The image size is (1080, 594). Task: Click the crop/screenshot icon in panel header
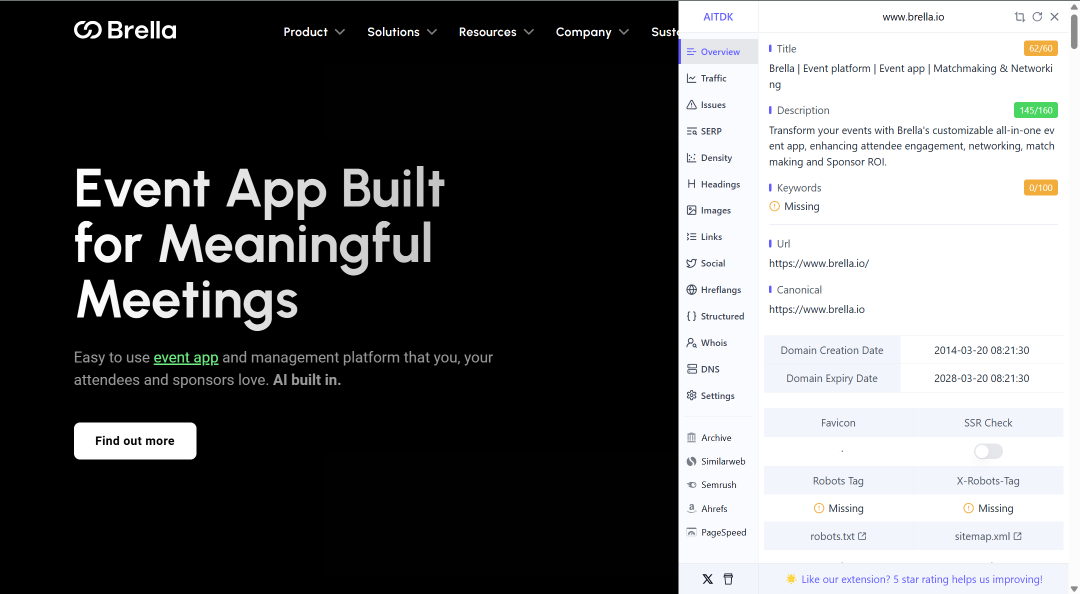pyautogui.click(x=1019, y=17)
